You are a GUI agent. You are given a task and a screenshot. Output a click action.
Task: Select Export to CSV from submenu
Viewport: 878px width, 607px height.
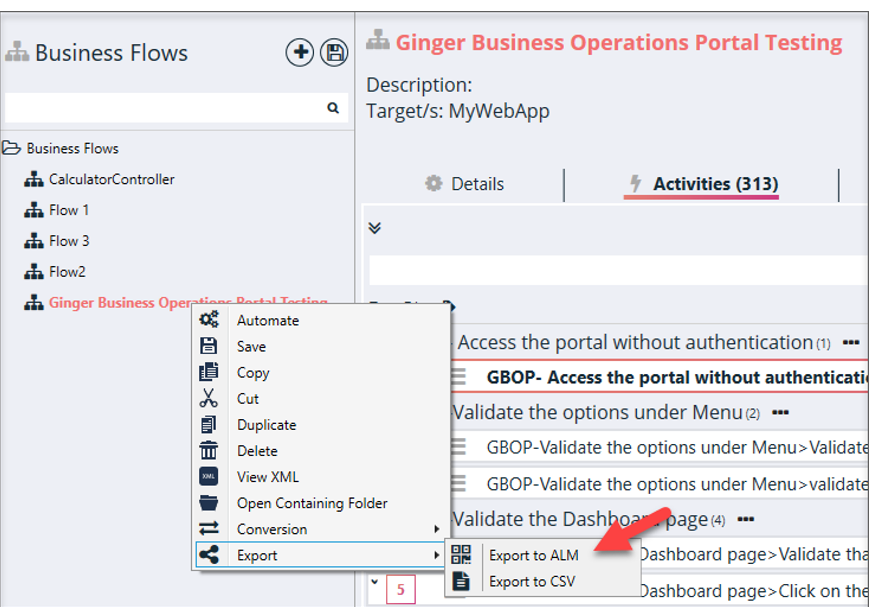tap(531, 581)
